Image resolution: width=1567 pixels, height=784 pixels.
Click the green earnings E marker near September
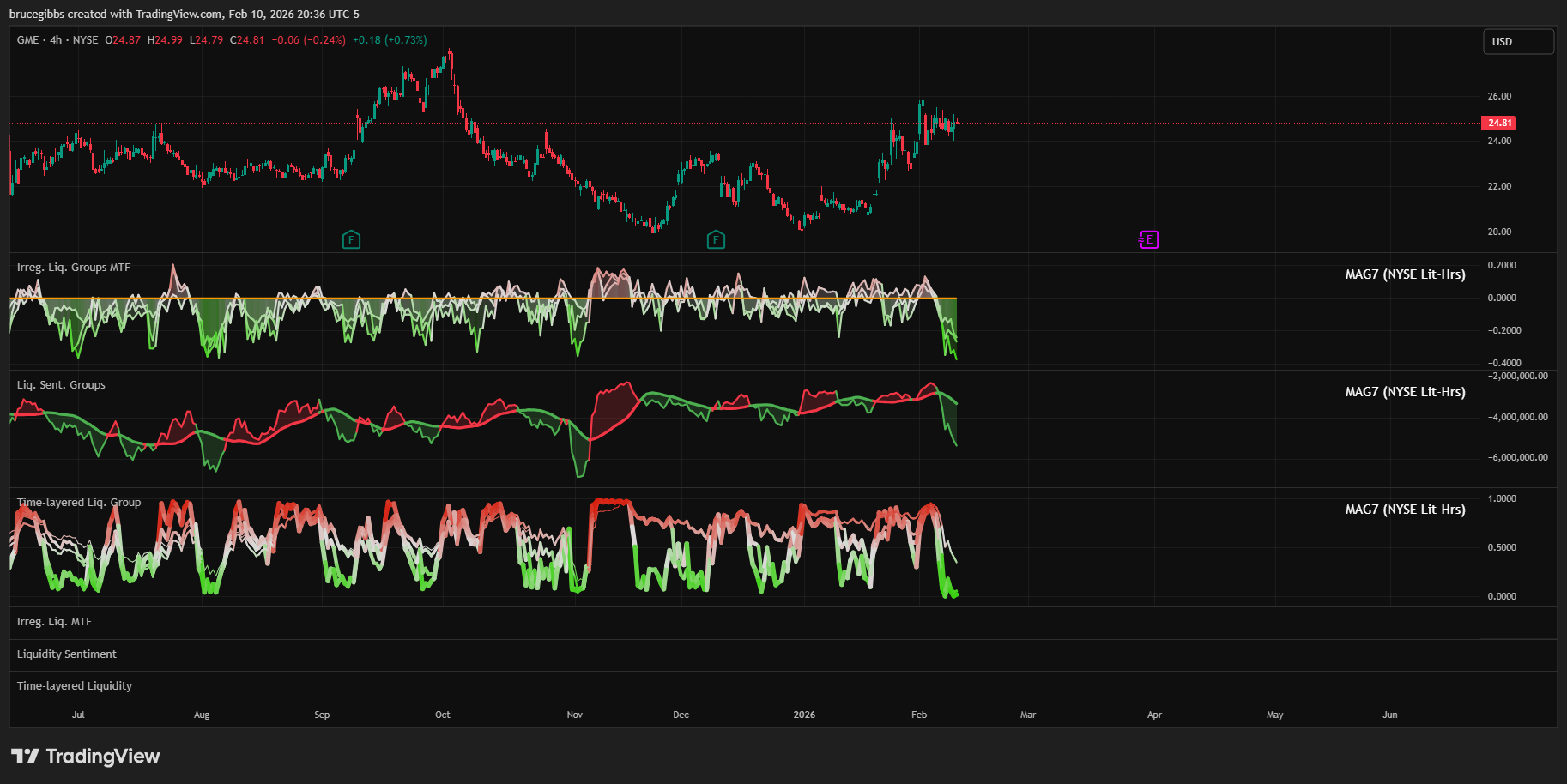(351, 240)
